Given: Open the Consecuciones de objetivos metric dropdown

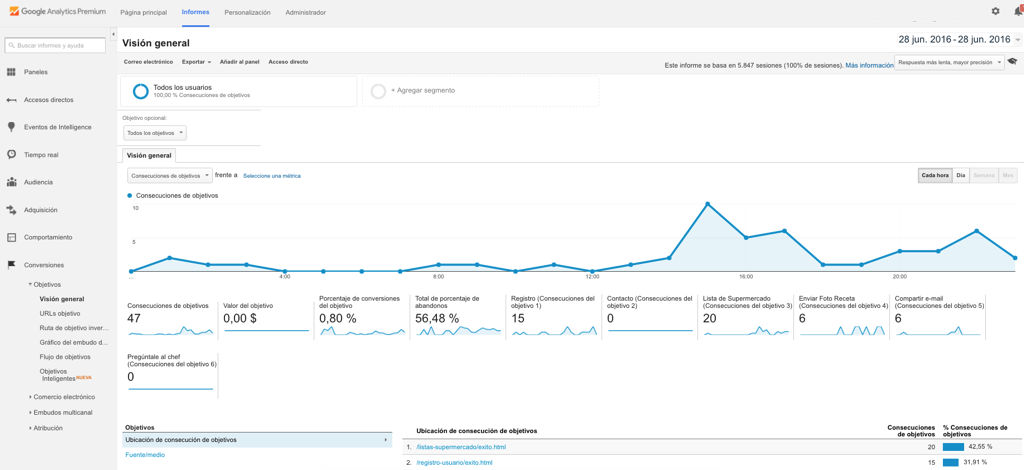Looking at the screenshot, I should pos(169,175).
